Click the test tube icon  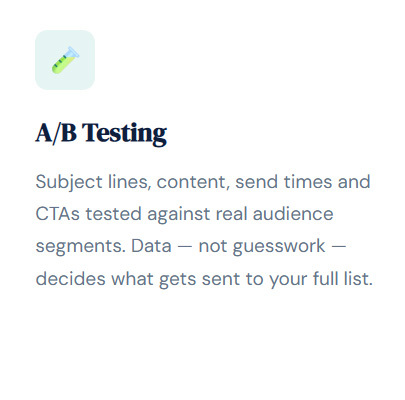pyautogui.click(x=65, y=60)
